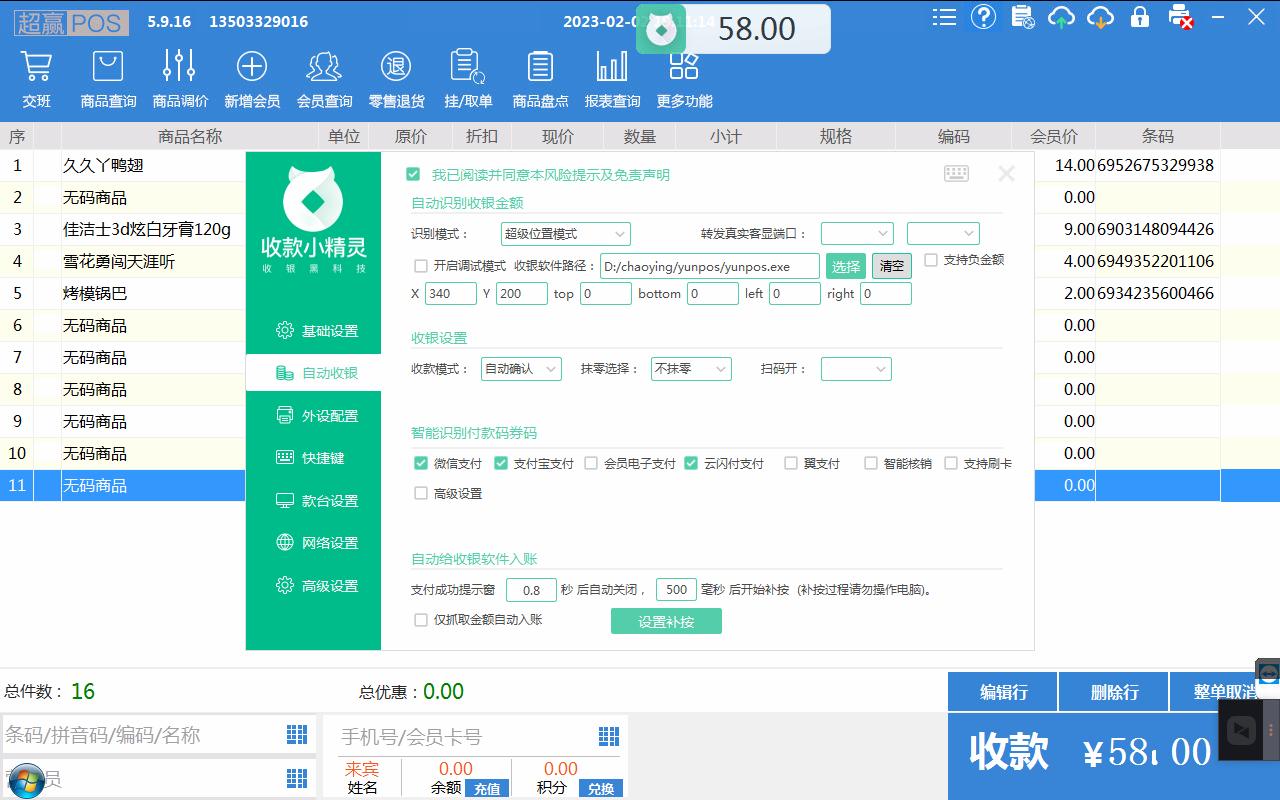1280x800 pixels.
Task: Close the 收款小精灵 settings dialog
Action: click(1006, 174)
